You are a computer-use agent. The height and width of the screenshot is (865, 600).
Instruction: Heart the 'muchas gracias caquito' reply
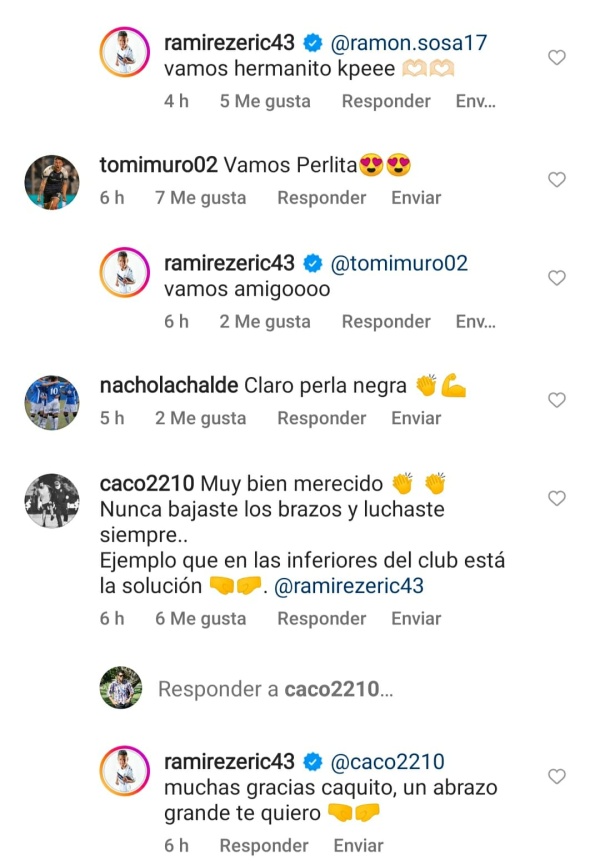[x=557, y=776]
